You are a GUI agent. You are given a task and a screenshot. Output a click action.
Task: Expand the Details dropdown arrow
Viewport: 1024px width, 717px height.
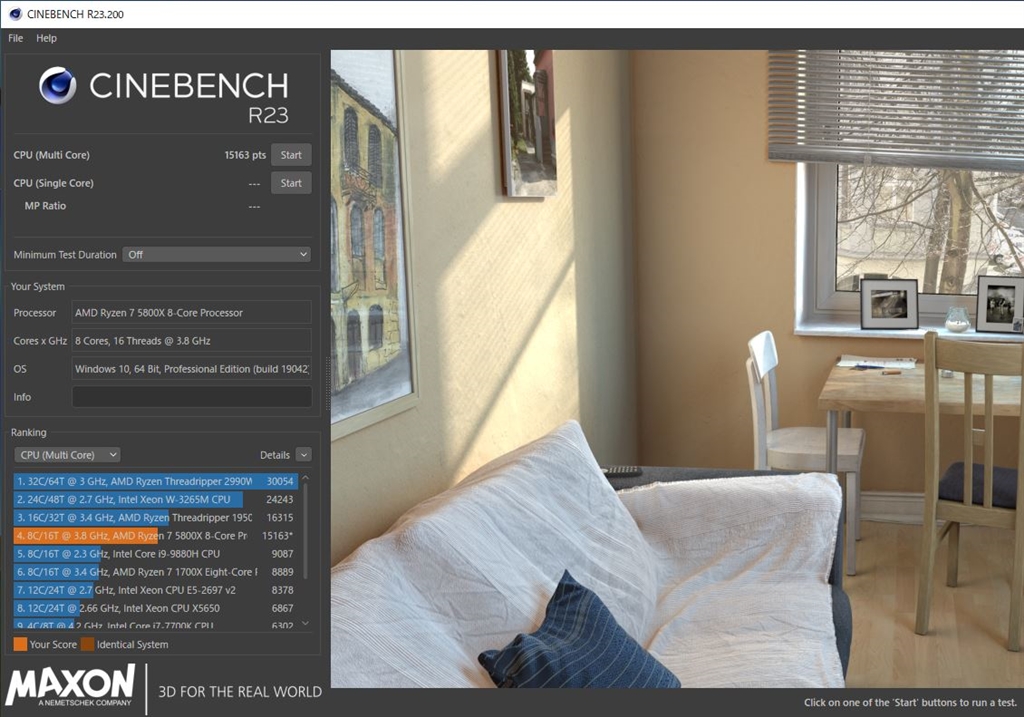click(304, 454)
